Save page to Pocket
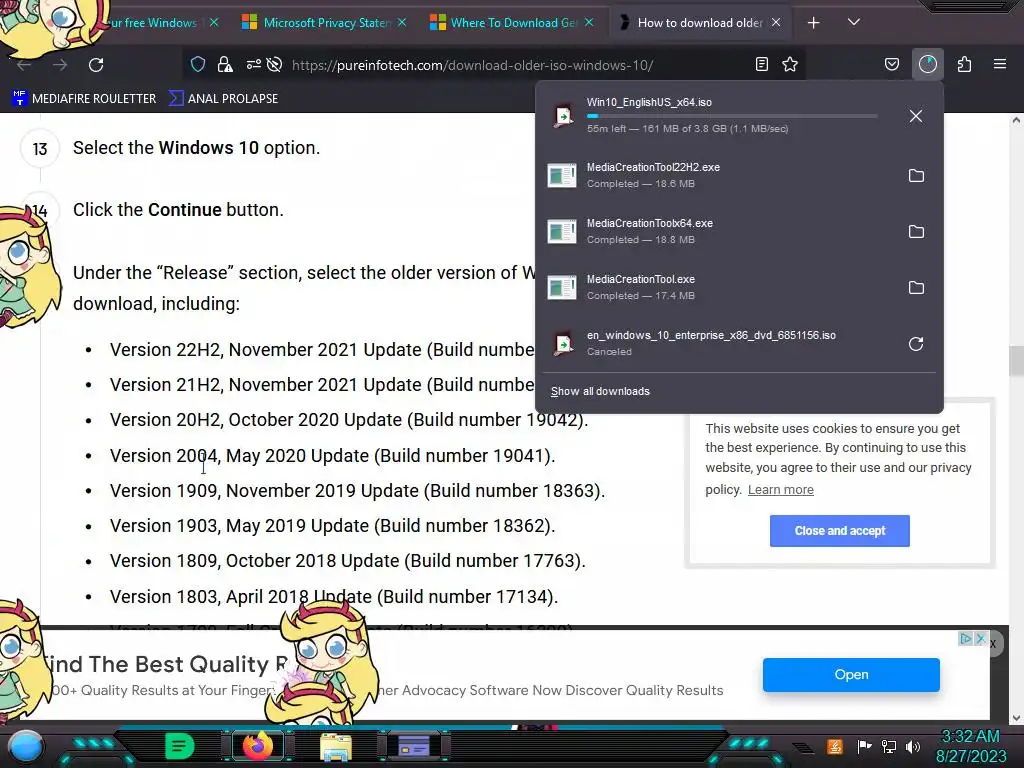Screen dimensions: 1024x768 (x=891, y=64)
